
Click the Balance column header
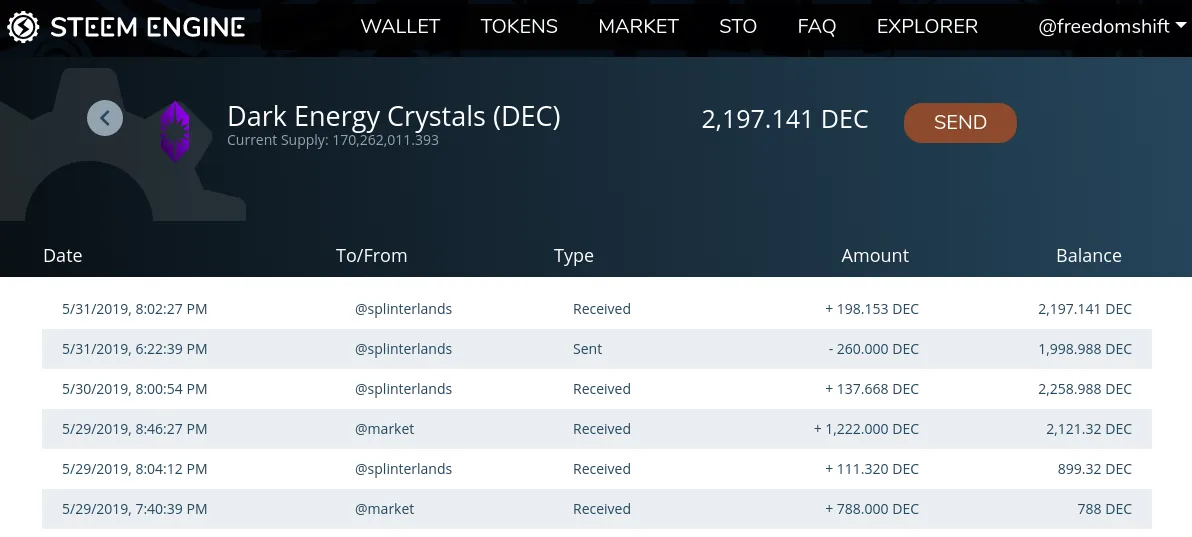coord(1089,256)
